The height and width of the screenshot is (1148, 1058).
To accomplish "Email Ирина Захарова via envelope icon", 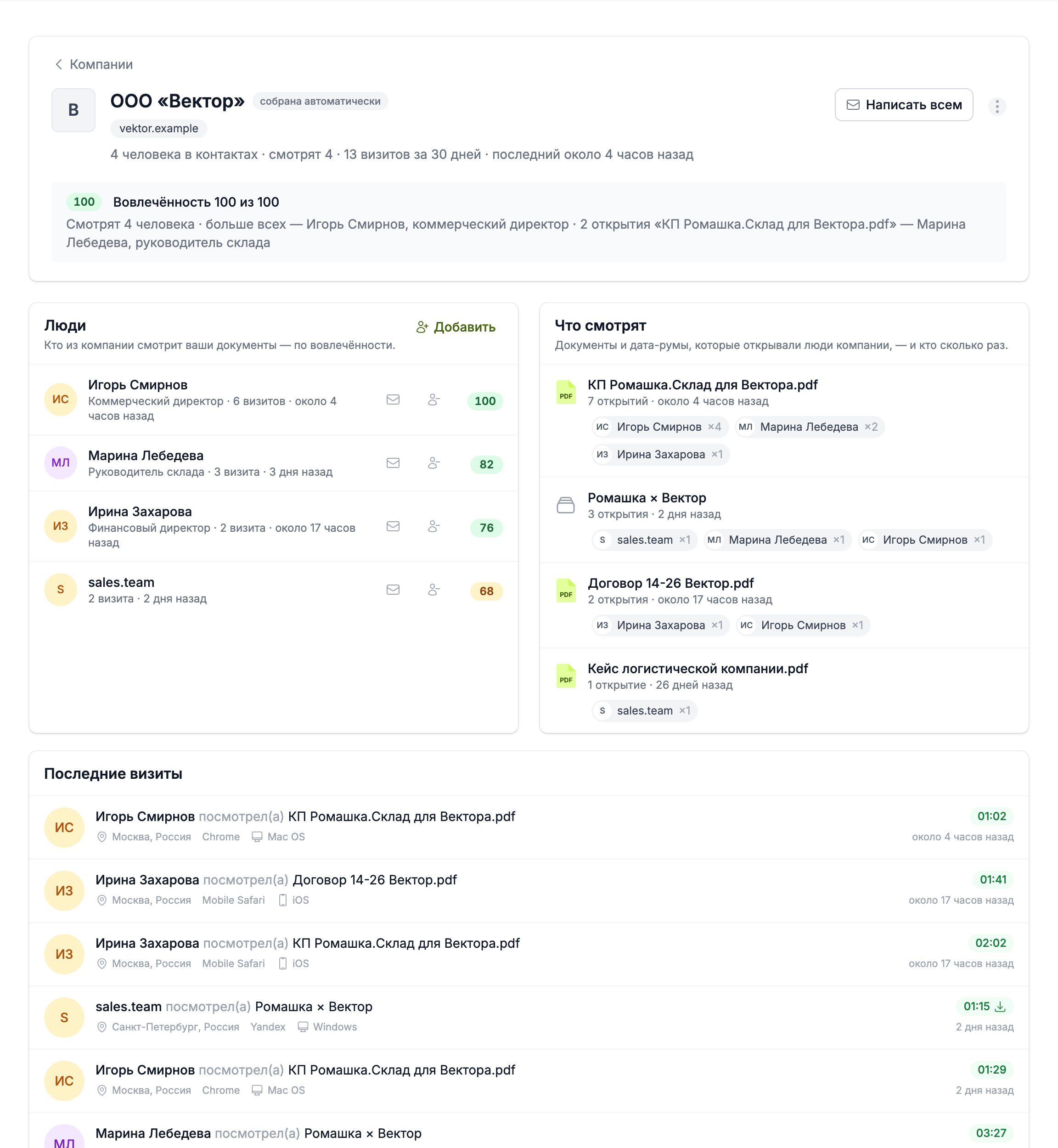I will 393,526.
